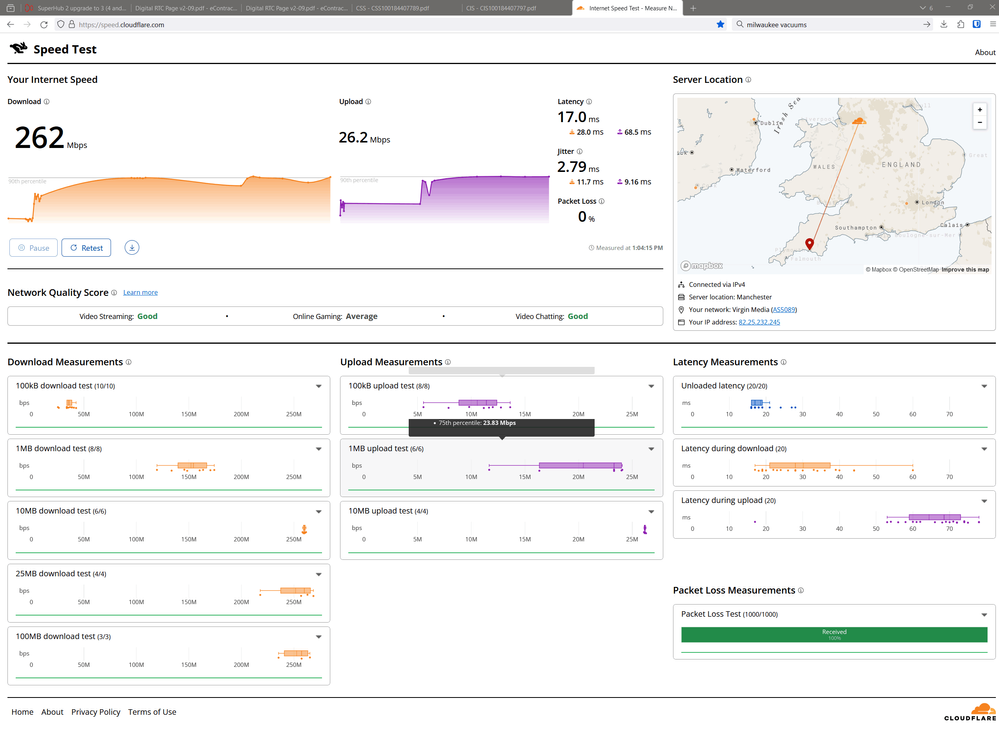Click the download results icon next to Retest
Image resolution: width=999 pixels, height=729 pixels.
click(x=132, y=247)
